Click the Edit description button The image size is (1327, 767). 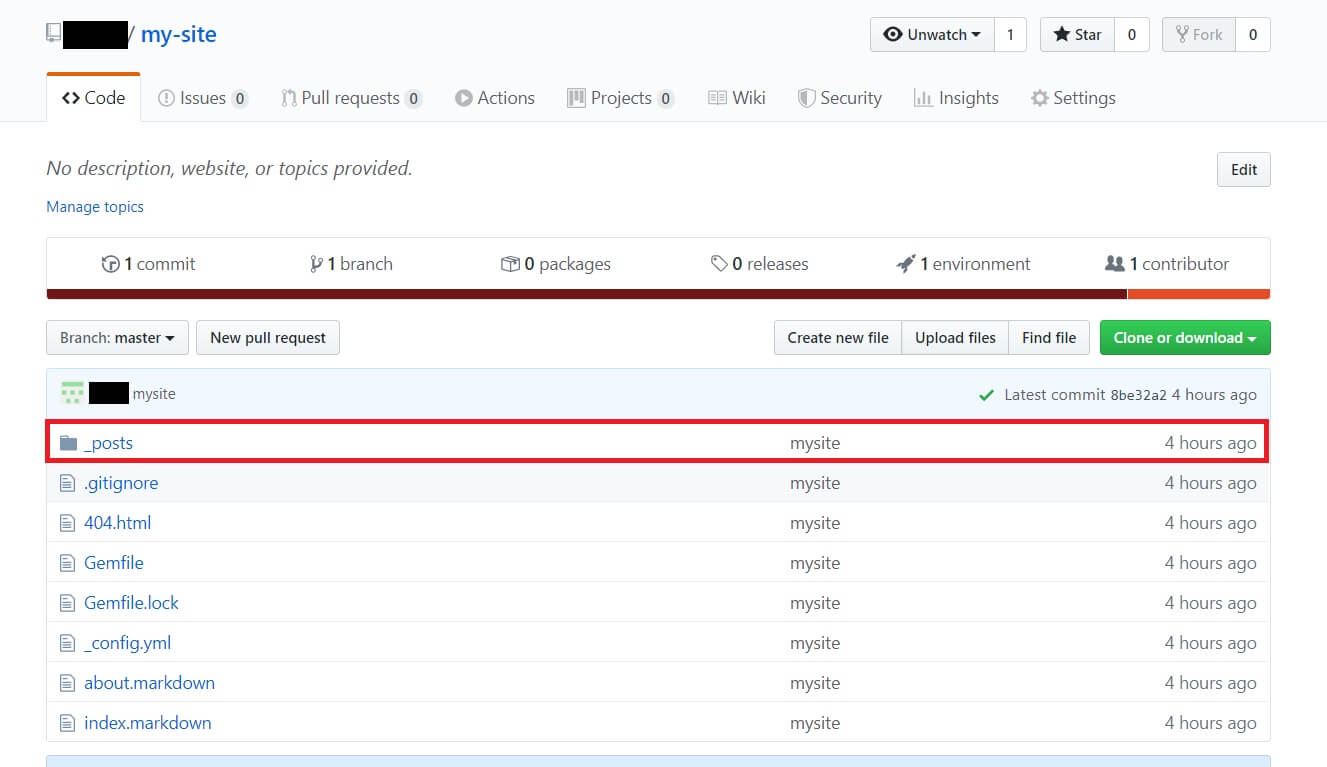point(1244,170)
